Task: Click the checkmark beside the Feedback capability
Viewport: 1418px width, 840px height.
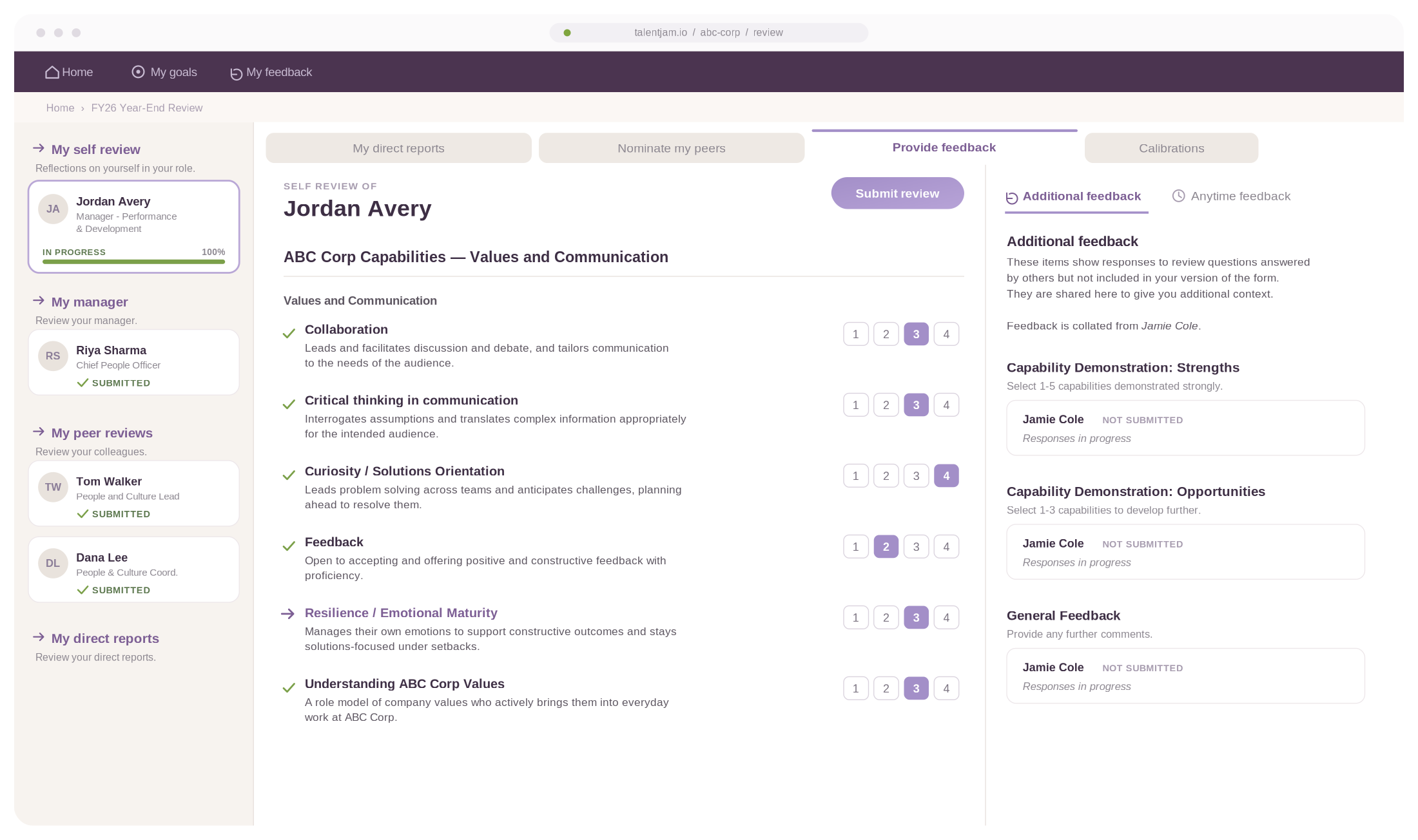Action: (x=289, y=546)
